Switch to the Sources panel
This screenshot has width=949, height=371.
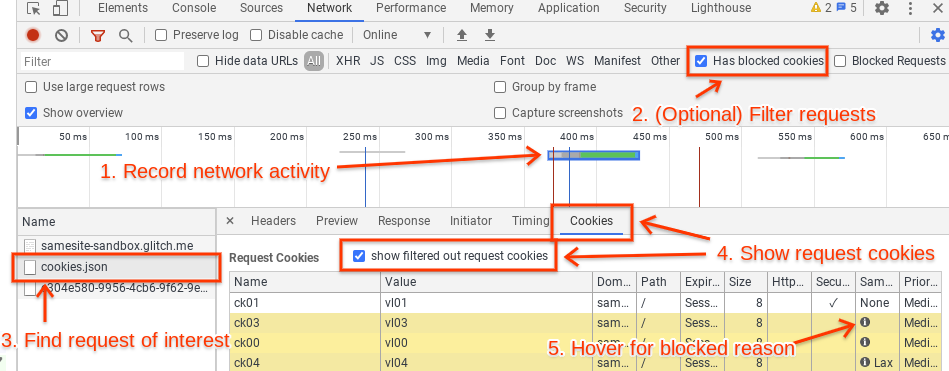click(x=261, y=8)
